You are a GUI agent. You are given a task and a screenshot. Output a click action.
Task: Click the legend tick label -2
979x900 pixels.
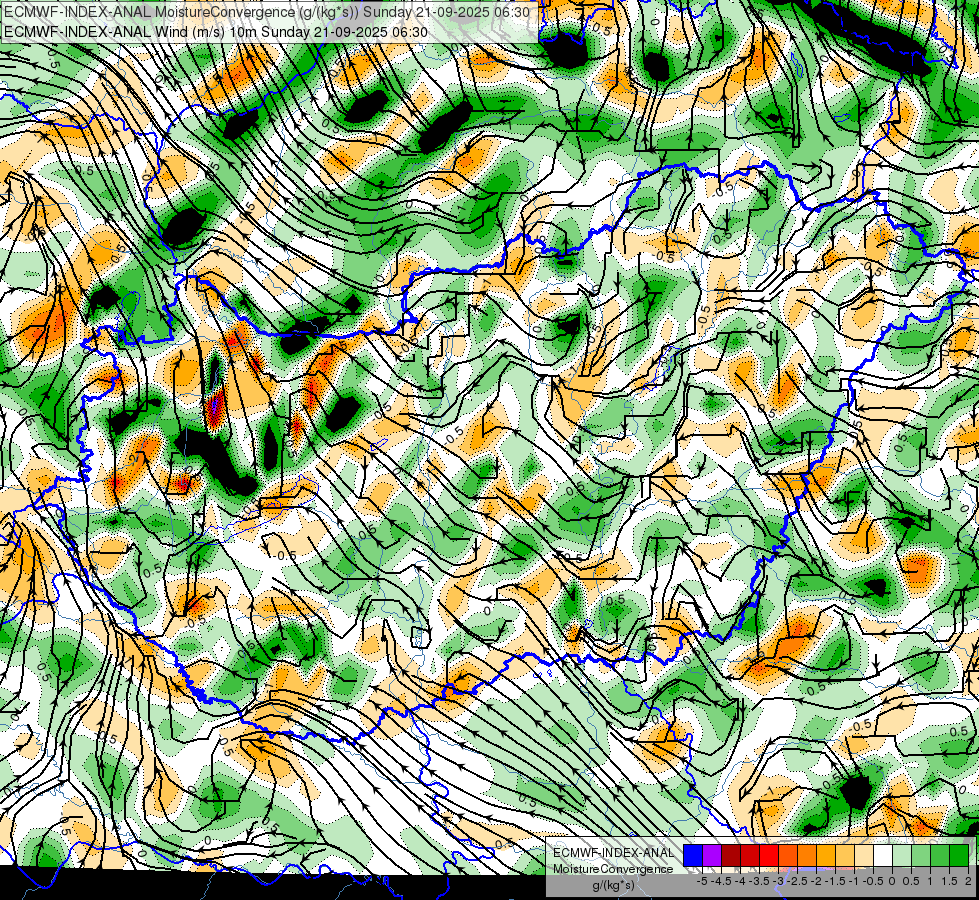pyautogui.click(x=817, y=881)
